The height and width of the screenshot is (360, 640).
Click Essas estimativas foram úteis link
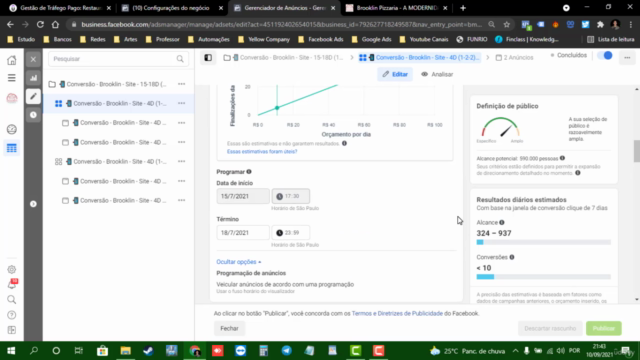(262, 151)
